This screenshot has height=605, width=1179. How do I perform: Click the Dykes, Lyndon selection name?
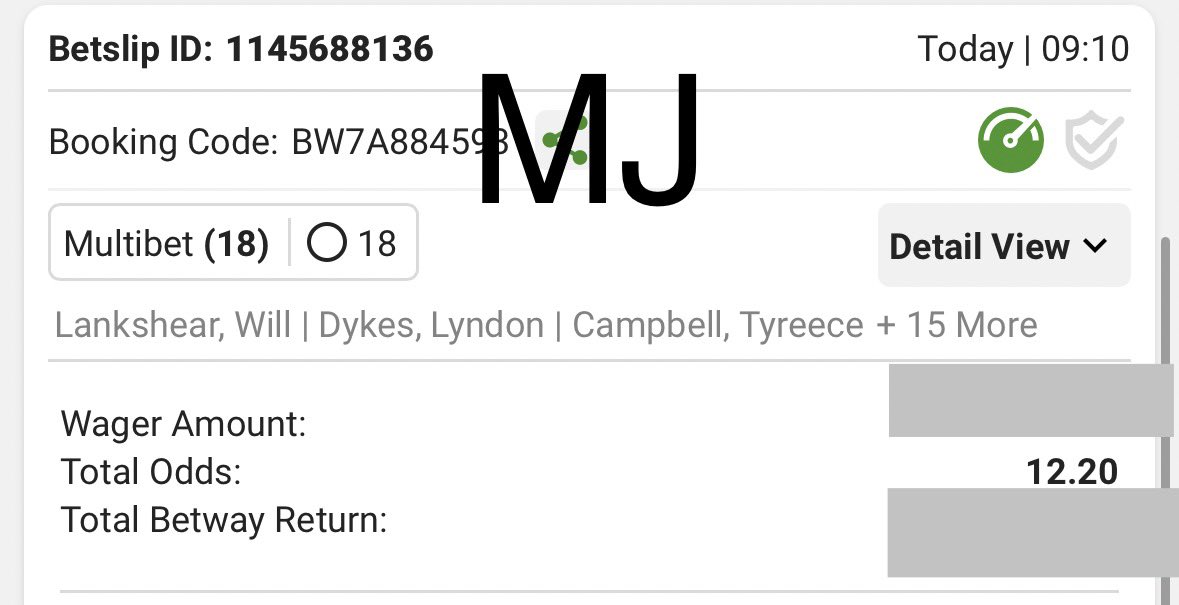pos(431,325)
